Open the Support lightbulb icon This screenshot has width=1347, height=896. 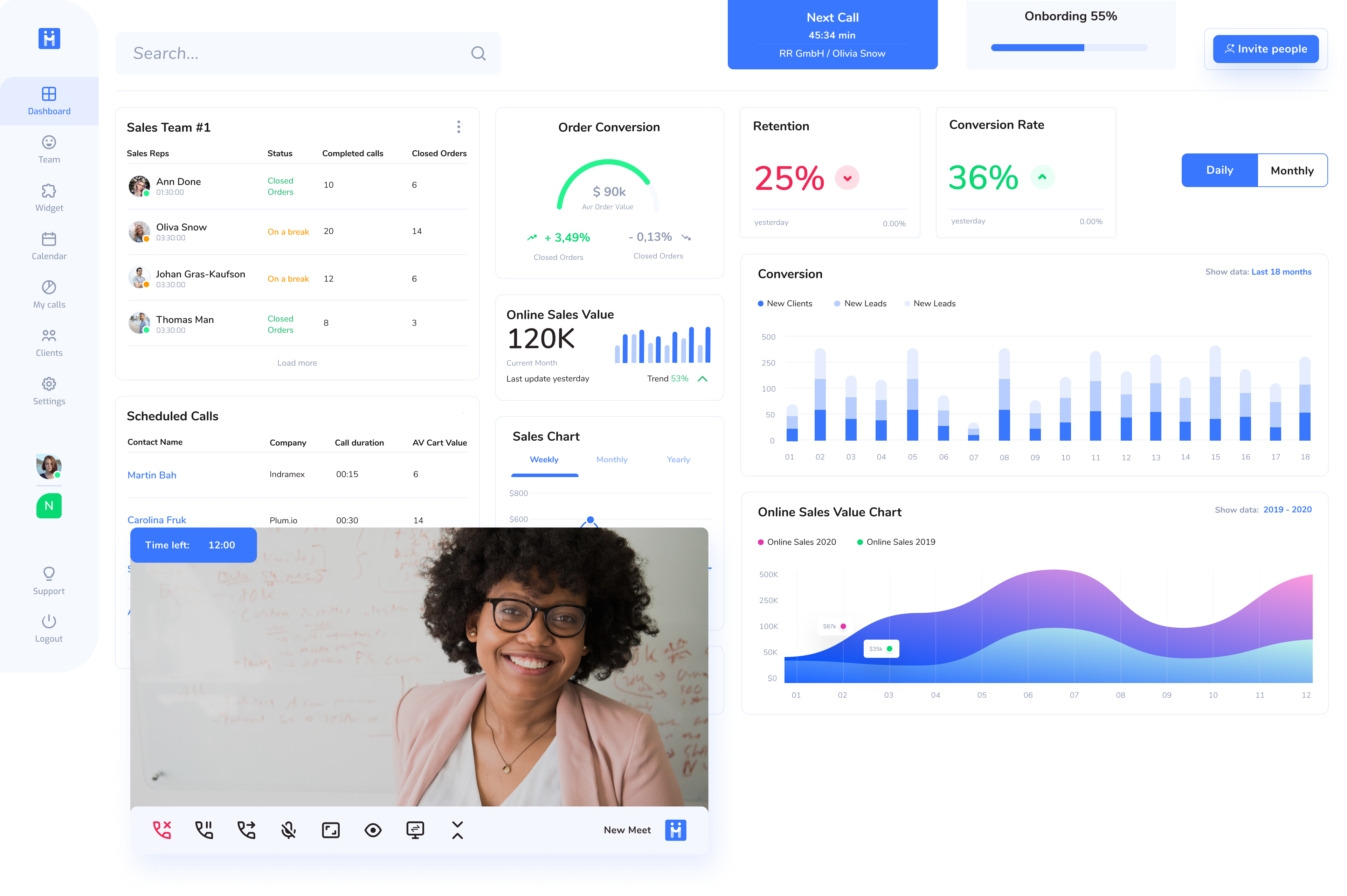pos(49,573)
